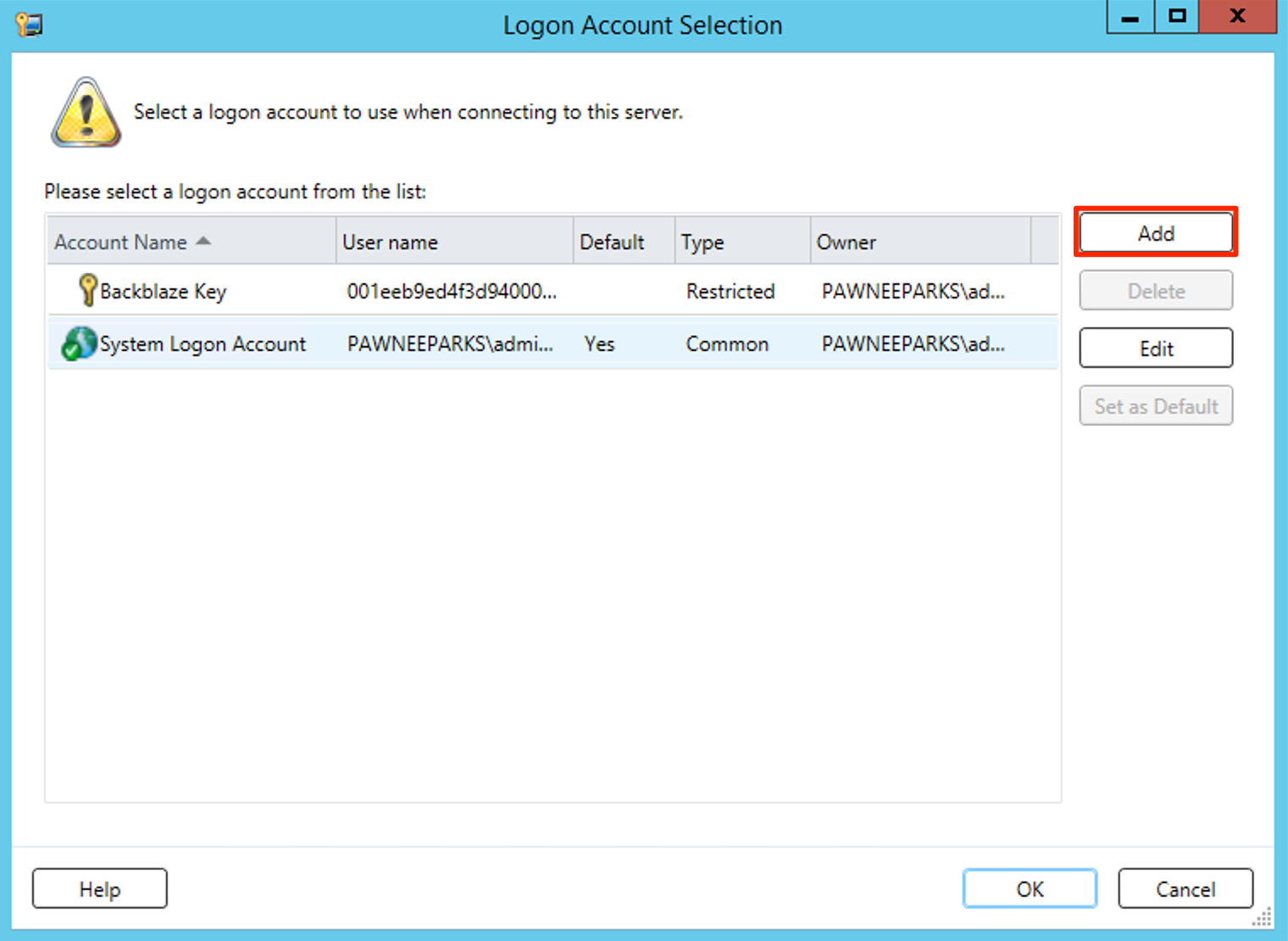Screen dimensions: 1288x941
Task: Click the Add button
Action: [x=1156, y=233]
